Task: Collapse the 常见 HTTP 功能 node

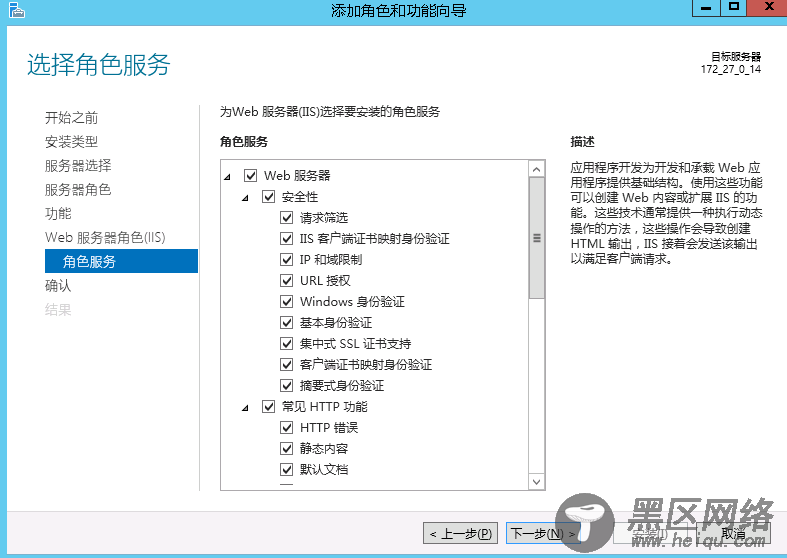Action: 245,408
